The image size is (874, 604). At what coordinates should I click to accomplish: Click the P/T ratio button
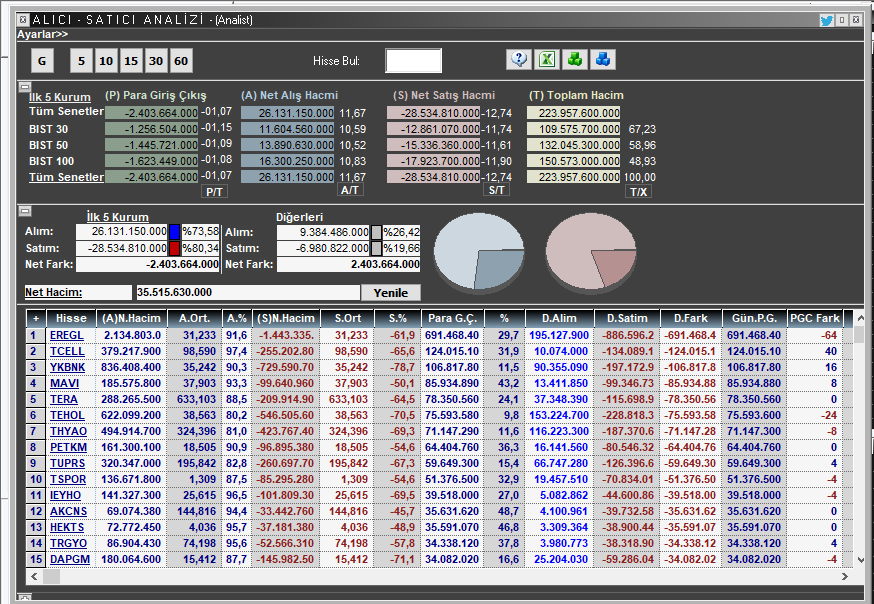(214, 192)
